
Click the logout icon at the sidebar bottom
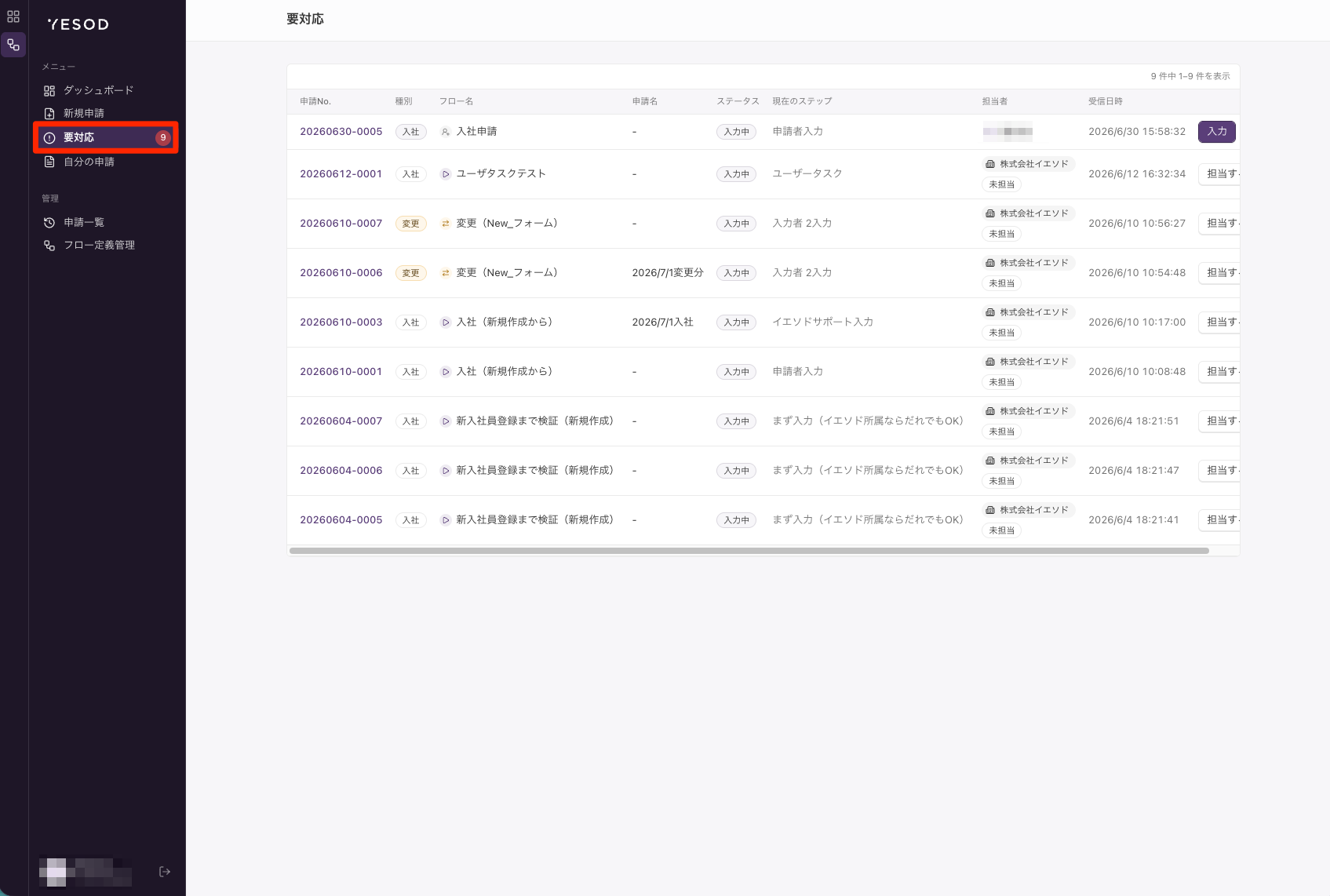pyautogui.click(x=165, y=872)
